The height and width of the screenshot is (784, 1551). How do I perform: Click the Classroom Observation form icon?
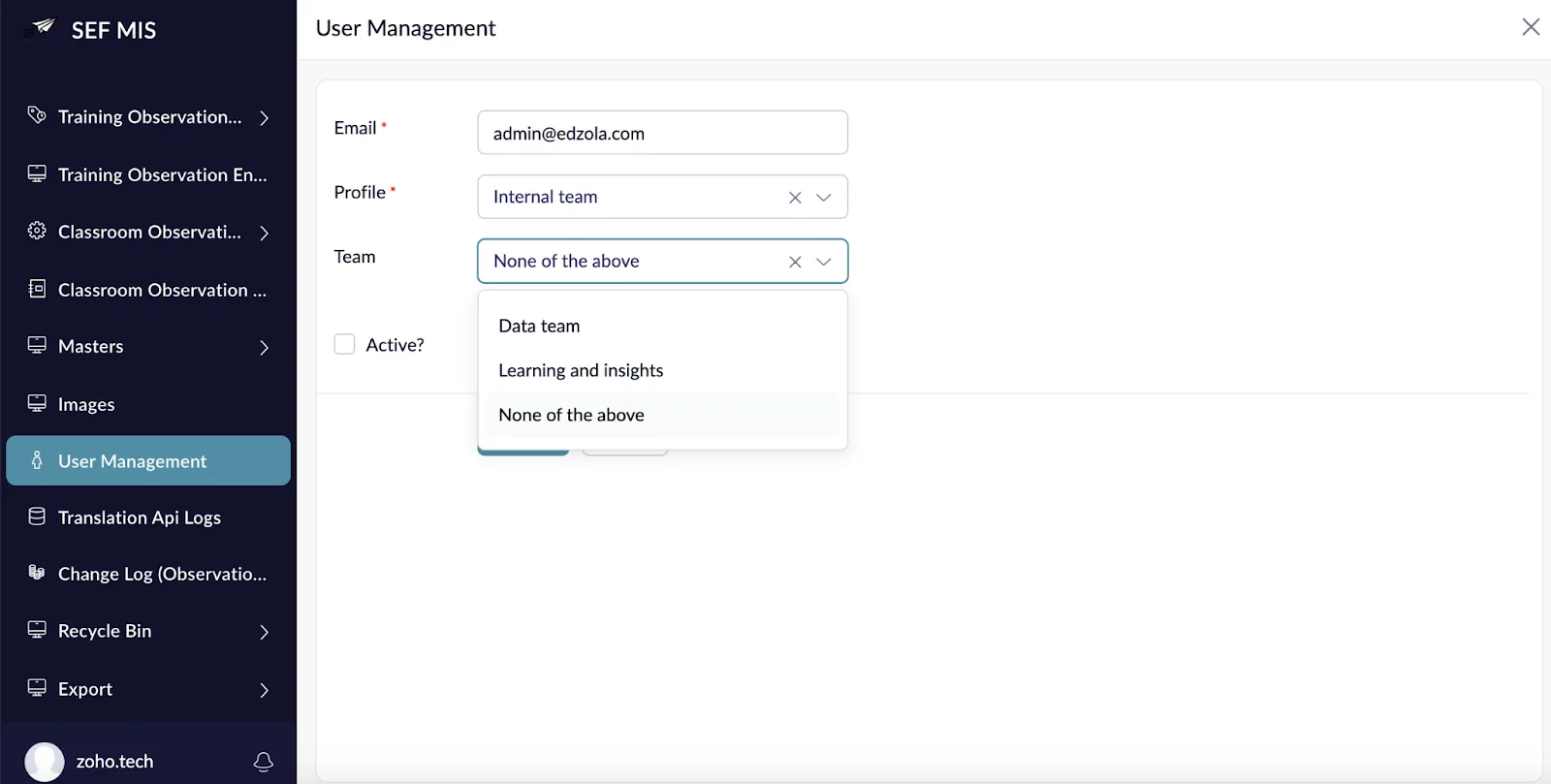37,289
